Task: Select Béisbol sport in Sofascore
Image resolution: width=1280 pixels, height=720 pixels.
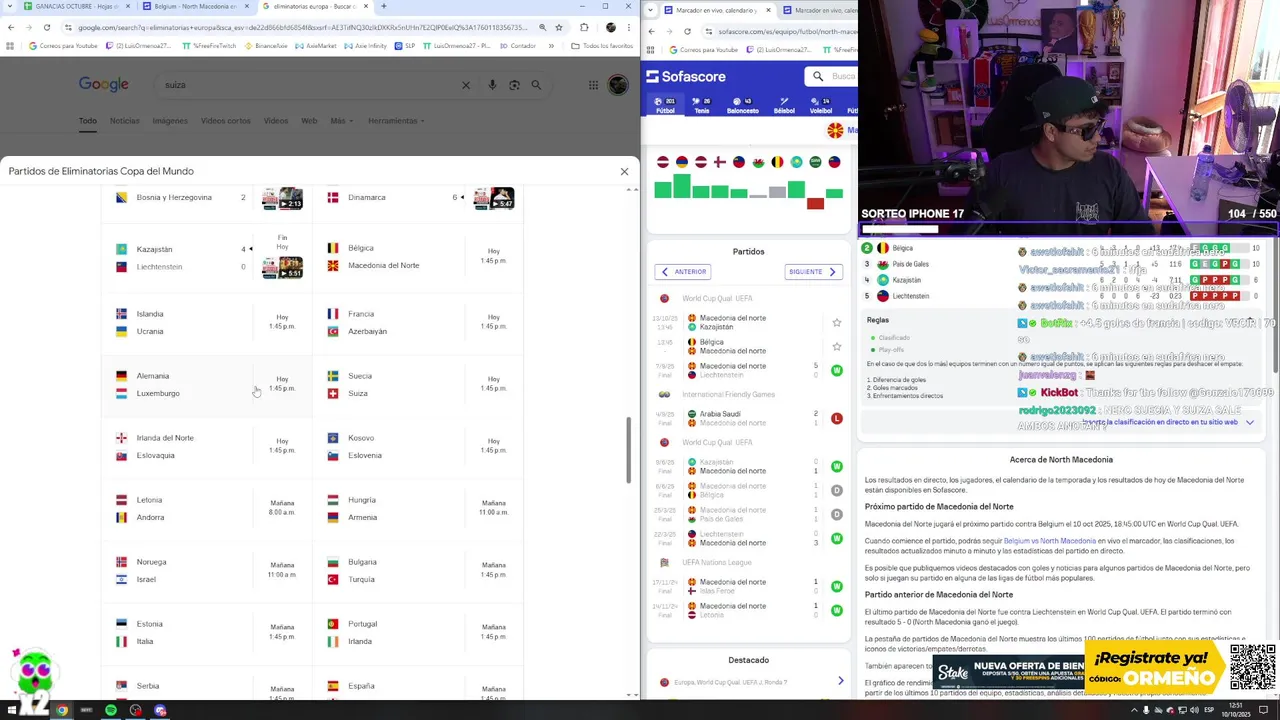Action: click(x=784, y=105)
